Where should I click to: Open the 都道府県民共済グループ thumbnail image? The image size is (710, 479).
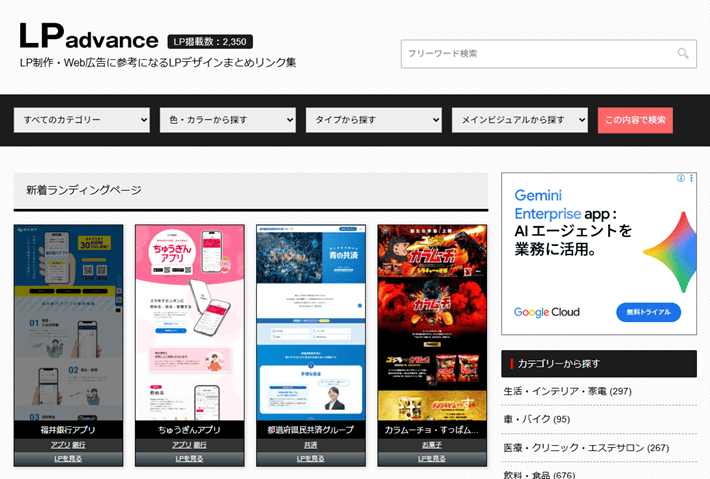[311, 322]
